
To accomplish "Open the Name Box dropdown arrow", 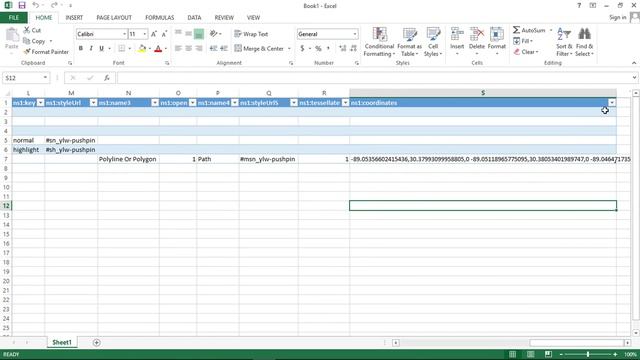I will (45, 78).
